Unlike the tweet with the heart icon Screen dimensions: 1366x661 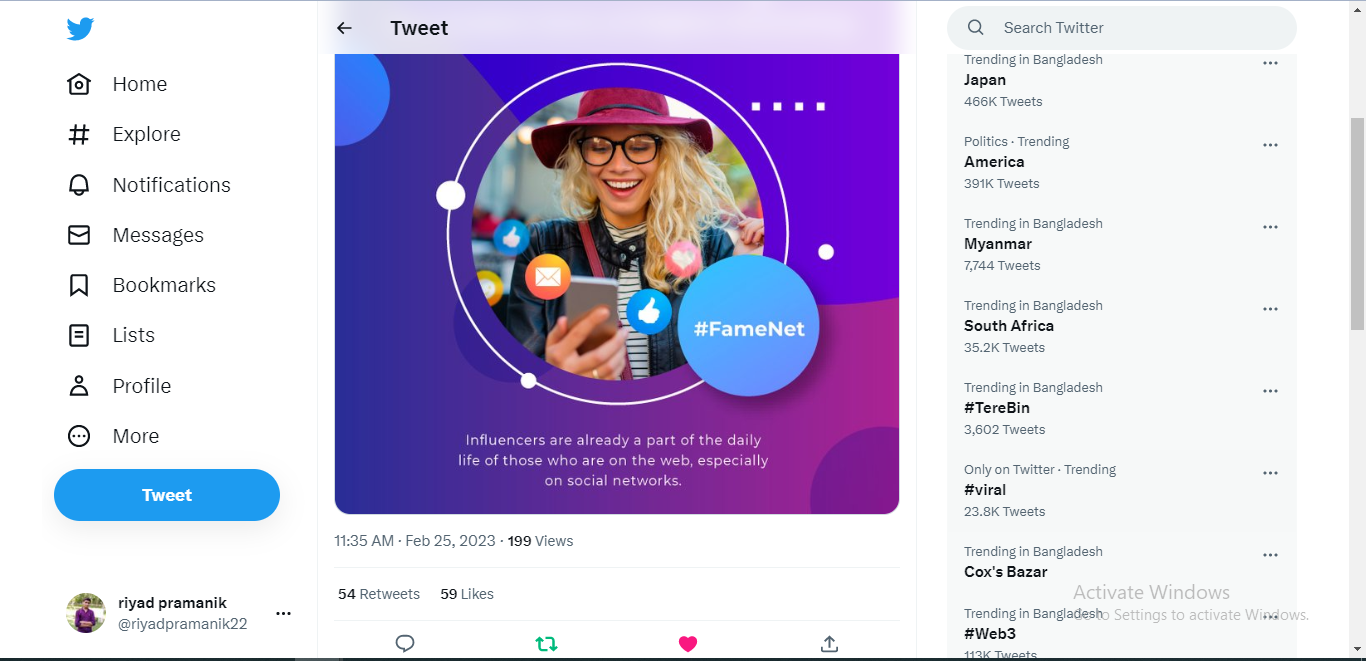click(x=688, y=644)
